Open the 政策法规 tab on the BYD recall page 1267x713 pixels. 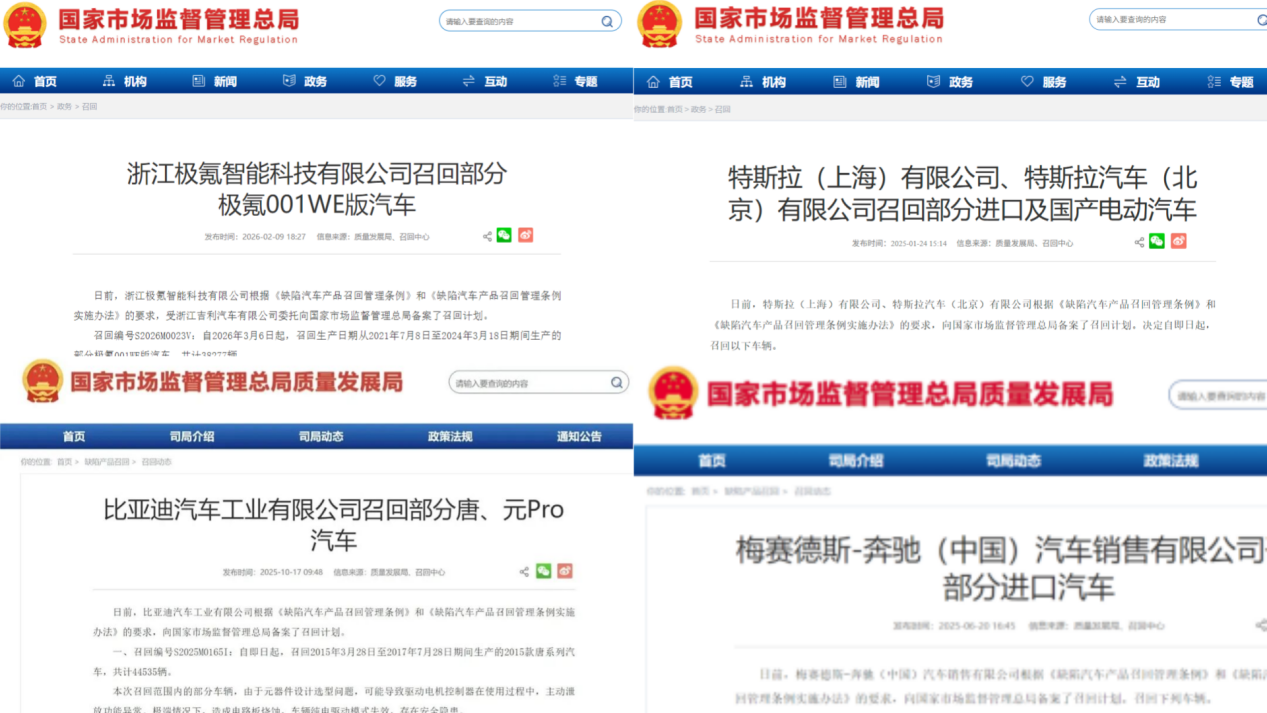450,436
